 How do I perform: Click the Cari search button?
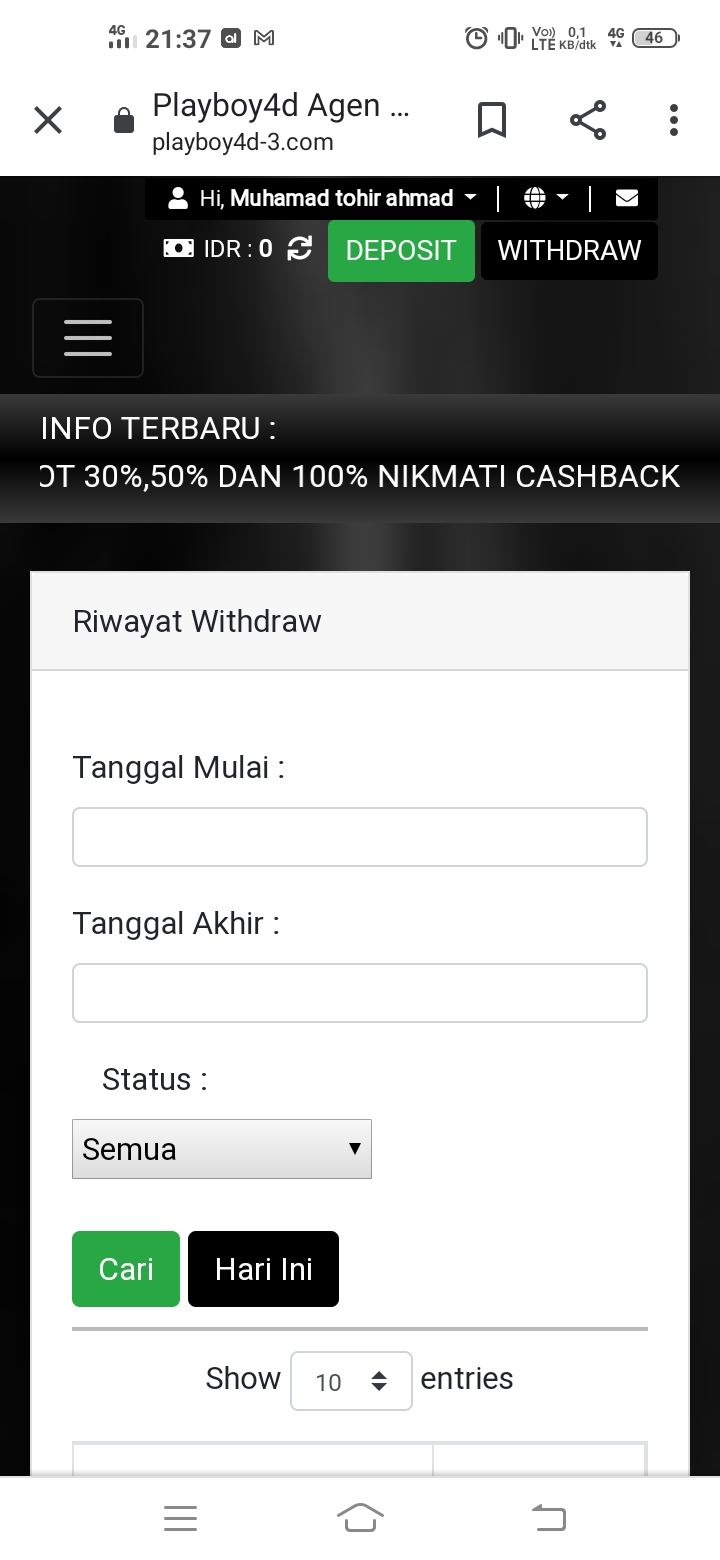click(x=126, y=1269)
